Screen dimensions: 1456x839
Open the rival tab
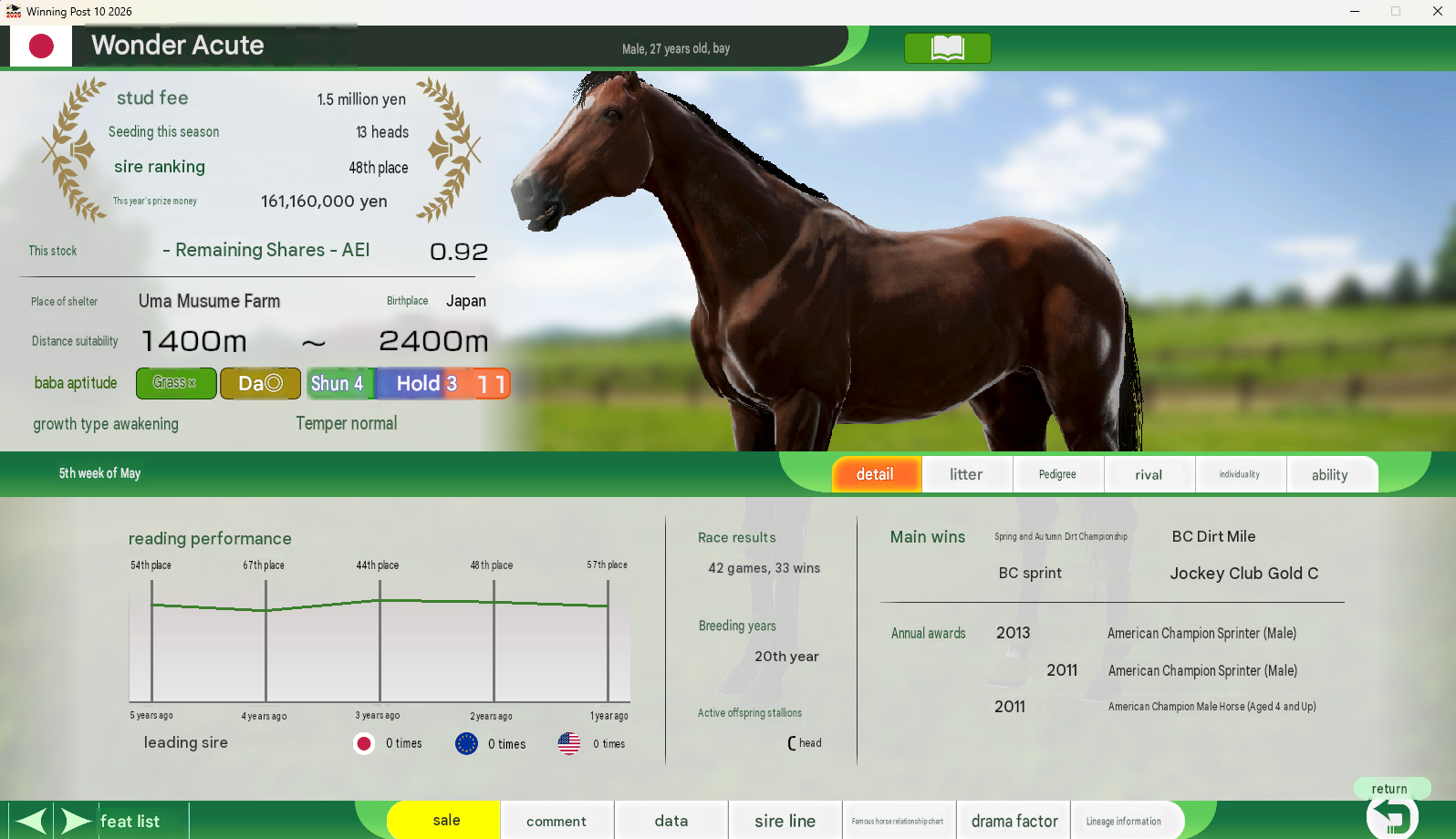(x=1149, y=474)
